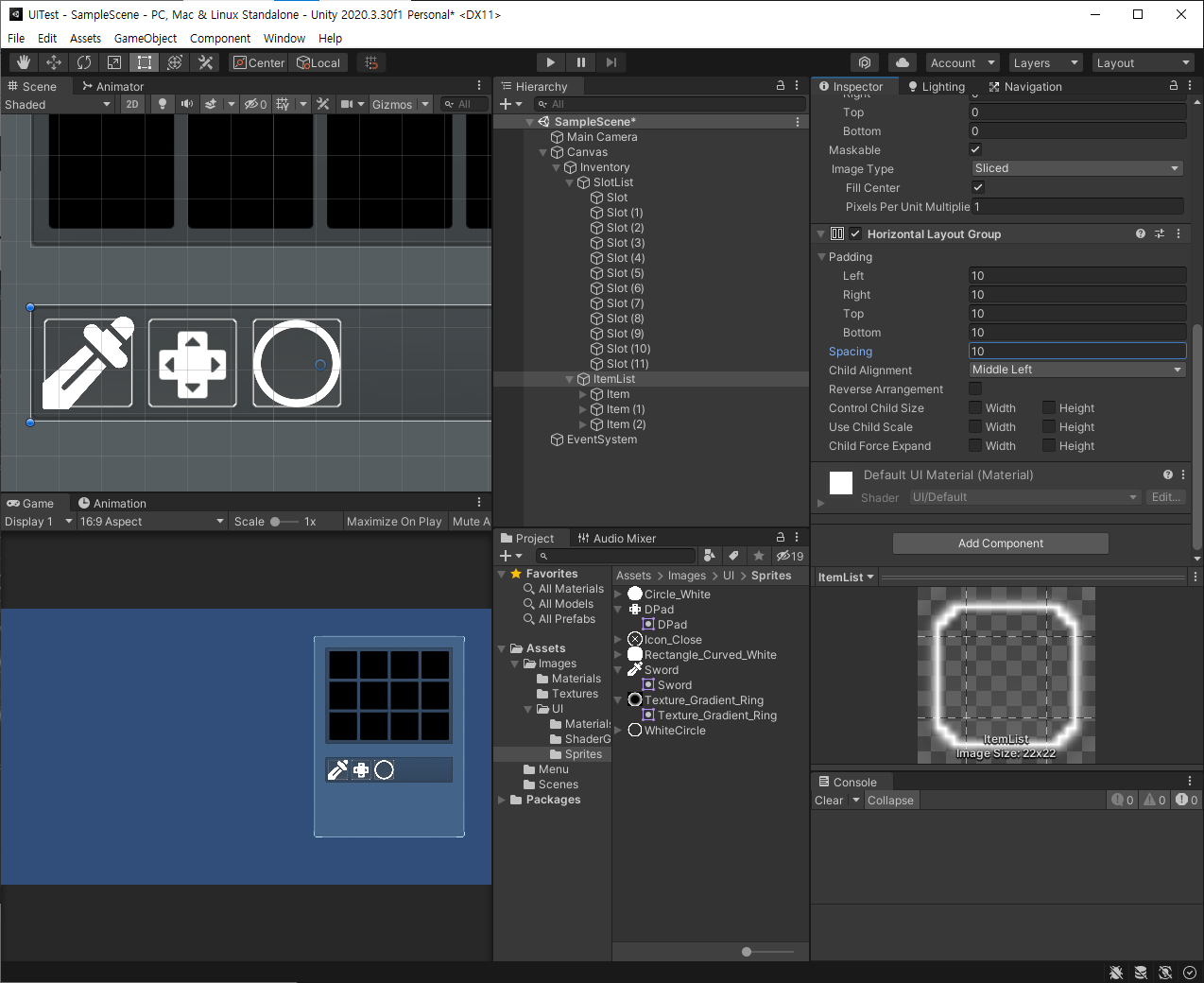The image size is (1204, 983).
Task: Enable Child Force Expand Height
Action: point(1049,445)
